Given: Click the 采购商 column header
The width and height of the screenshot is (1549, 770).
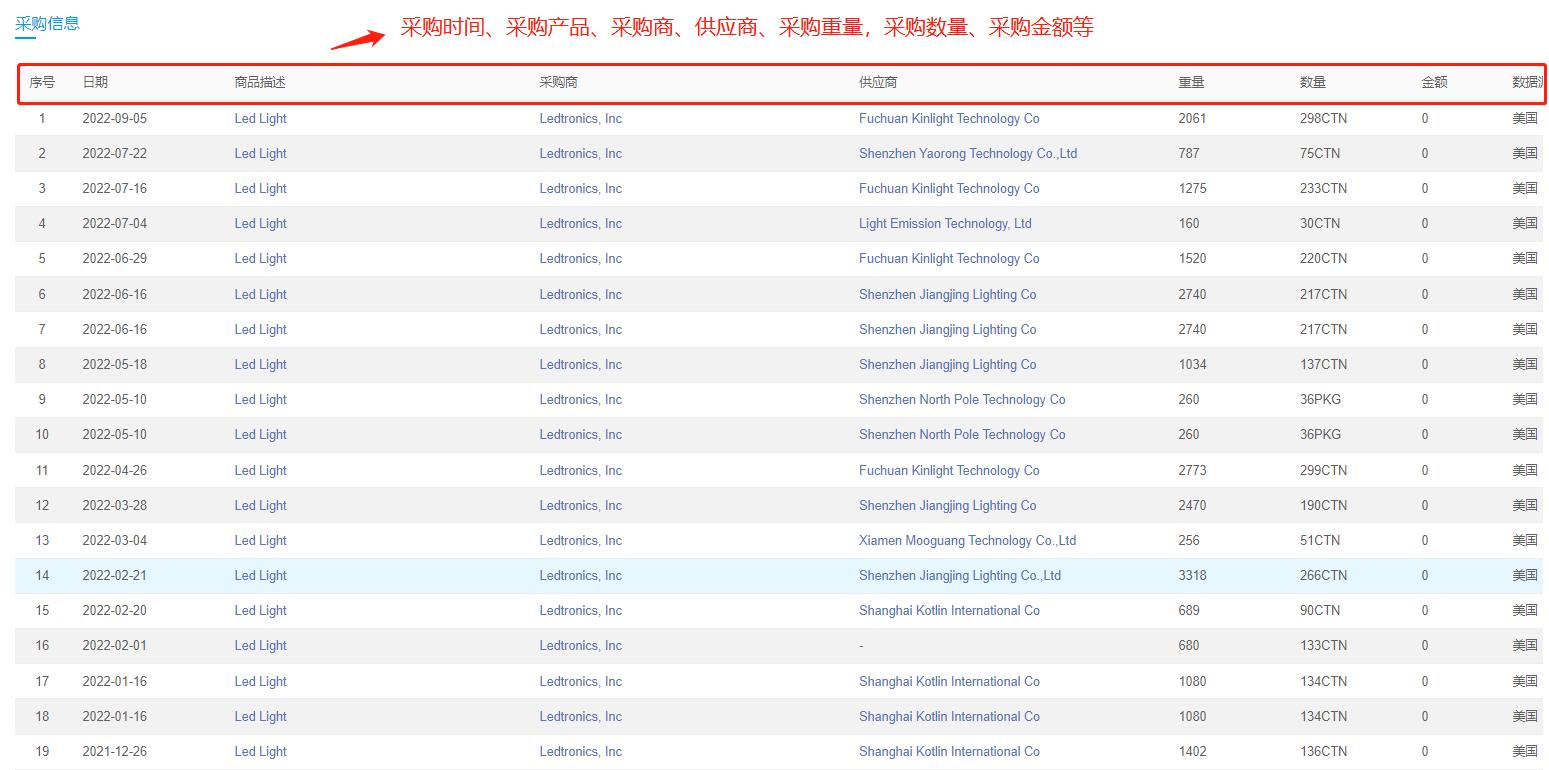Looking at the screenshot, I should pos(558,82).
